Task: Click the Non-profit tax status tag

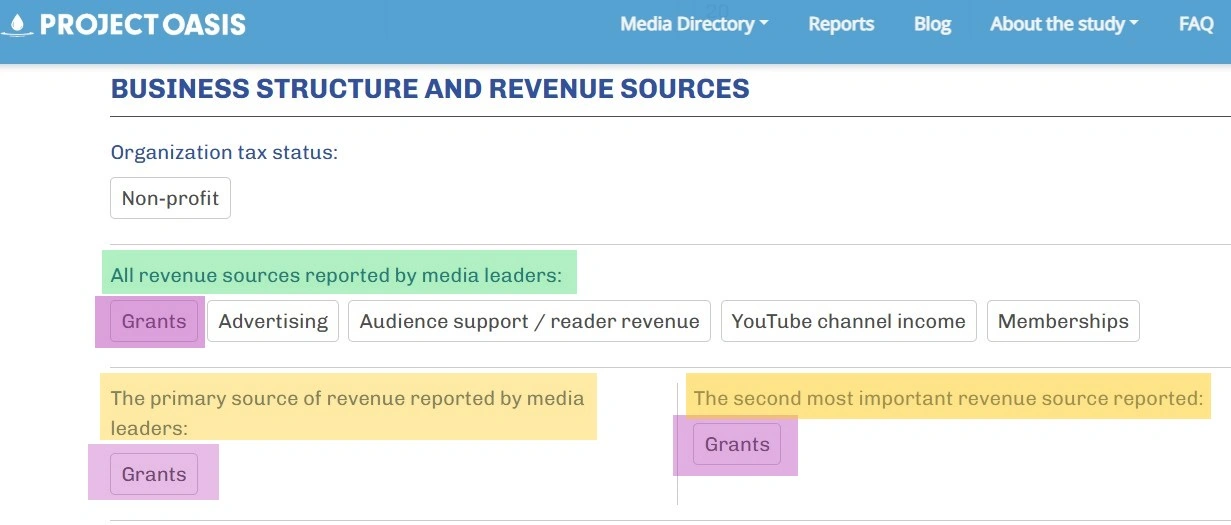Action: click(x=170, y=198)
